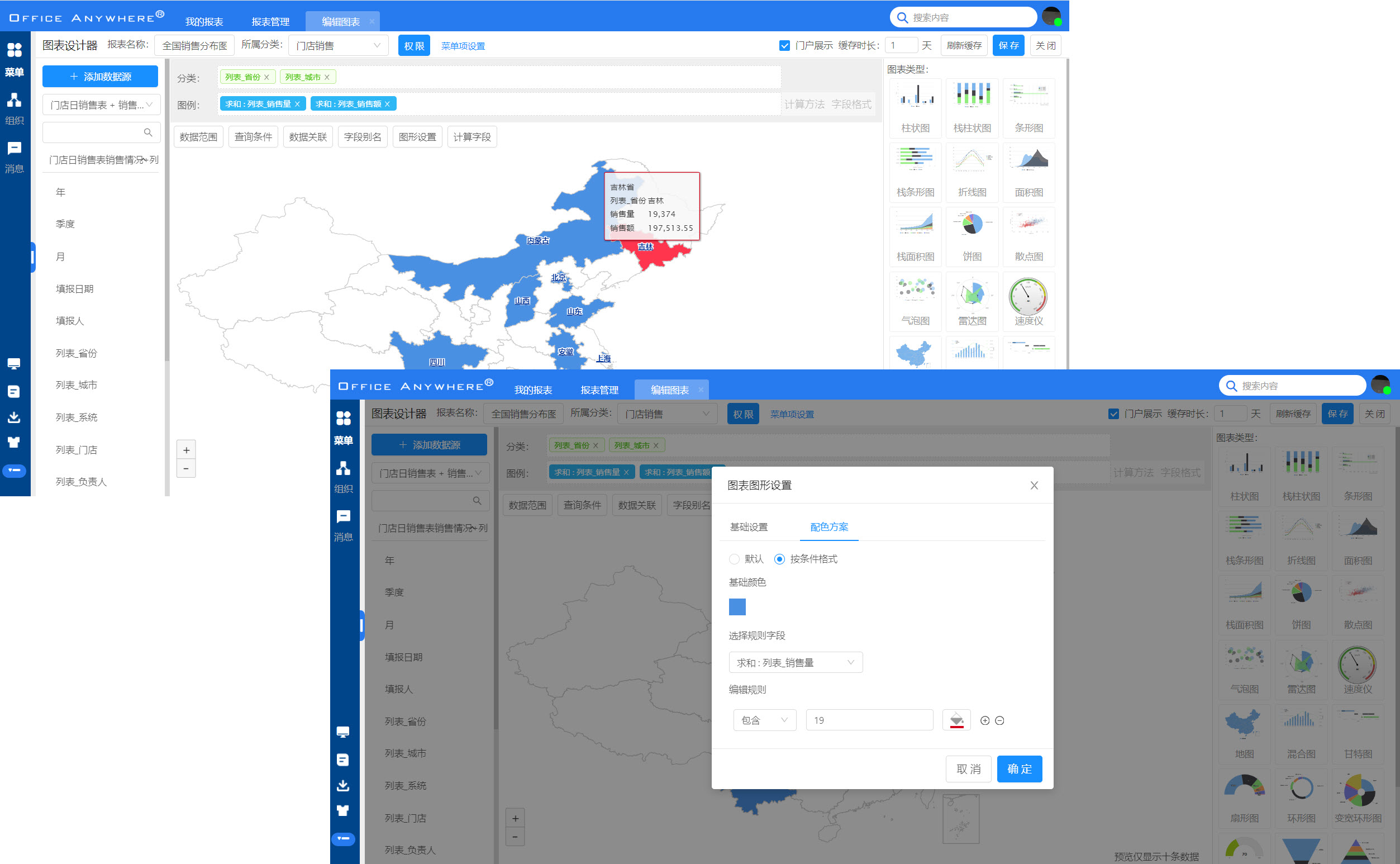The height and width of the screenshot is (864, 1400).
Task: Click 缓存时长 input field in top window
Action: click(x=901, y=46)
